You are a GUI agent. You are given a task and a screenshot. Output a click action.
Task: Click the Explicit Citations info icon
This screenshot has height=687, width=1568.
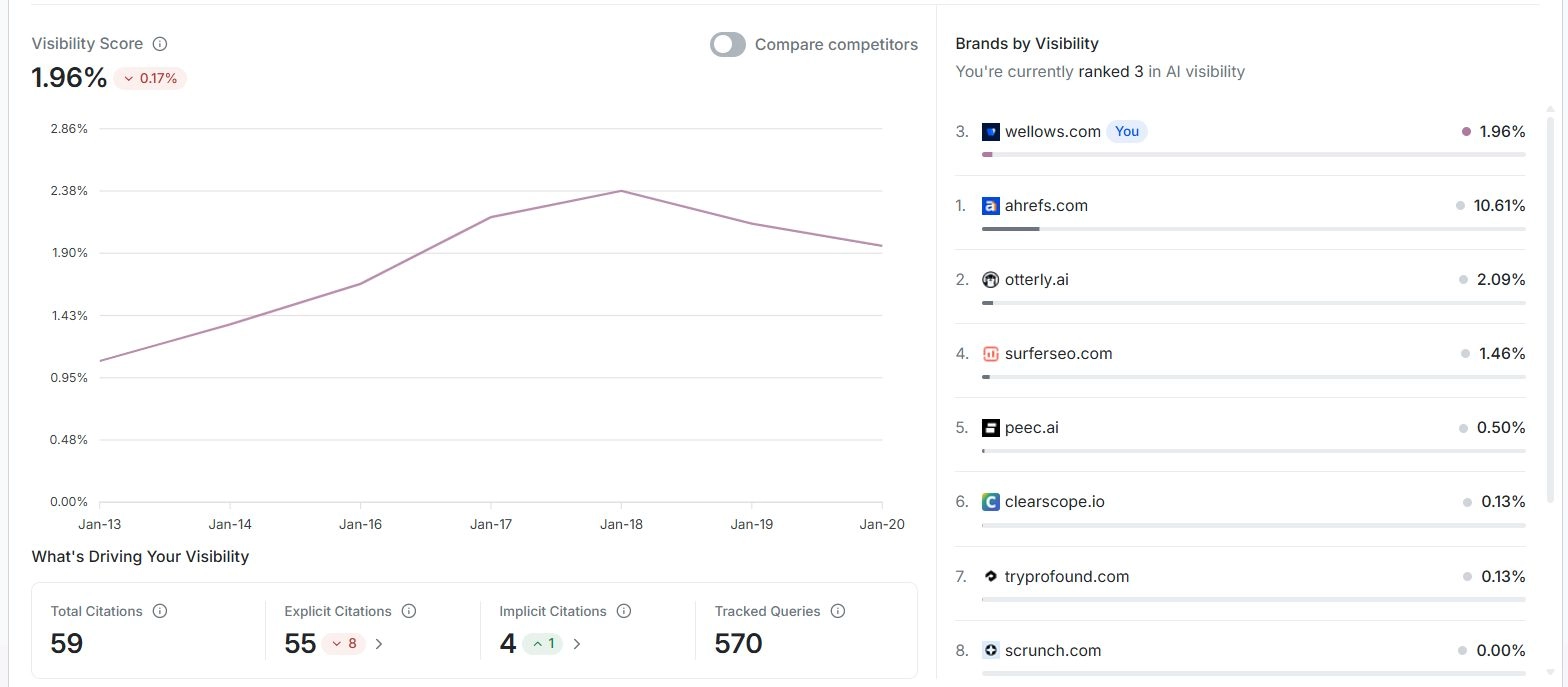(408, 611)
